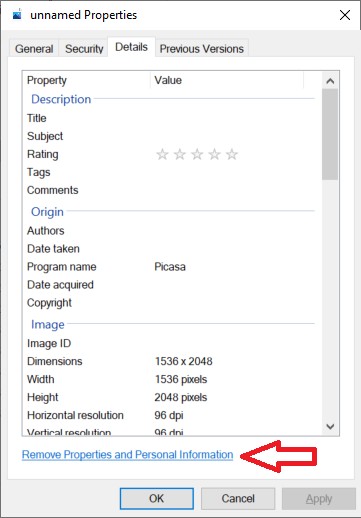
Task: Set rating to two stars
Action: 180,154
